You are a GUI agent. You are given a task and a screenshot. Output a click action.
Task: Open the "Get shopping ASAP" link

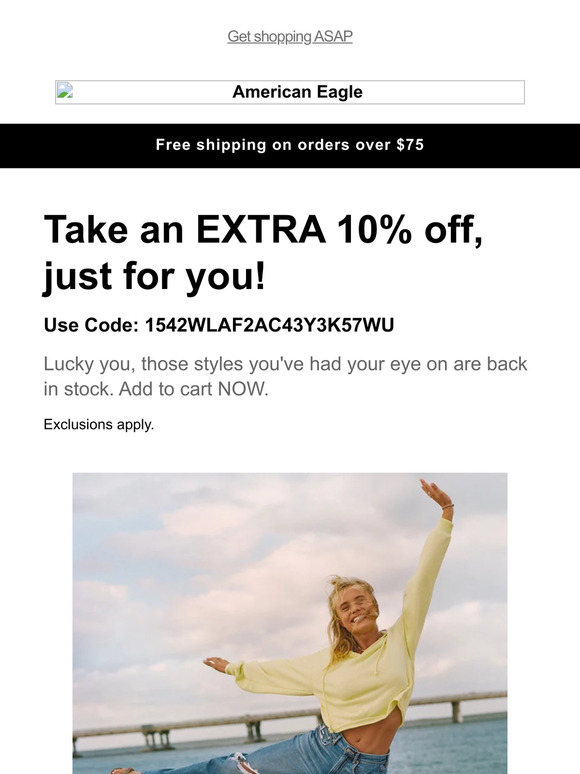[x=290, y=37]
